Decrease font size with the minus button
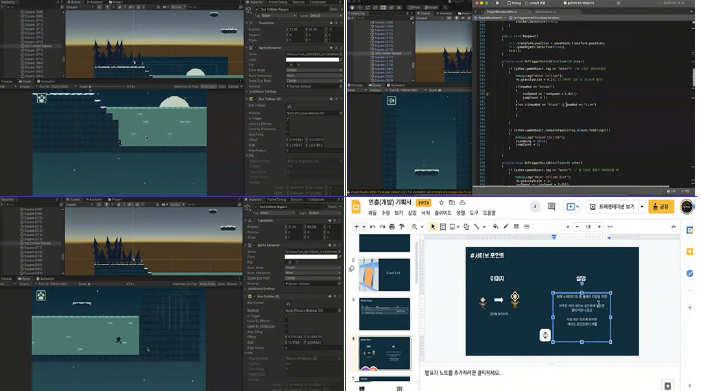Image resolution: width=701 pixels, height=391 pixels. pyautogui.click(x=577, y=227)
